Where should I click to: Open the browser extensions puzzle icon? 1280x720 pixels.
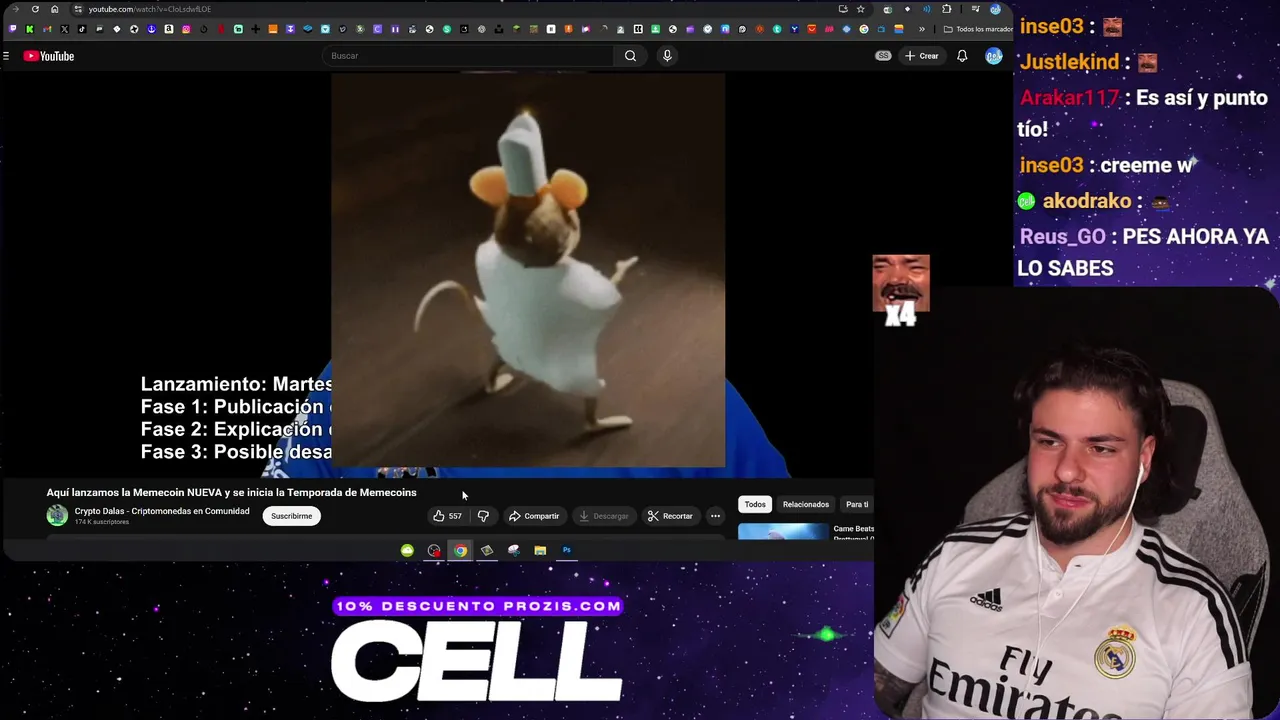pos(946,9)
